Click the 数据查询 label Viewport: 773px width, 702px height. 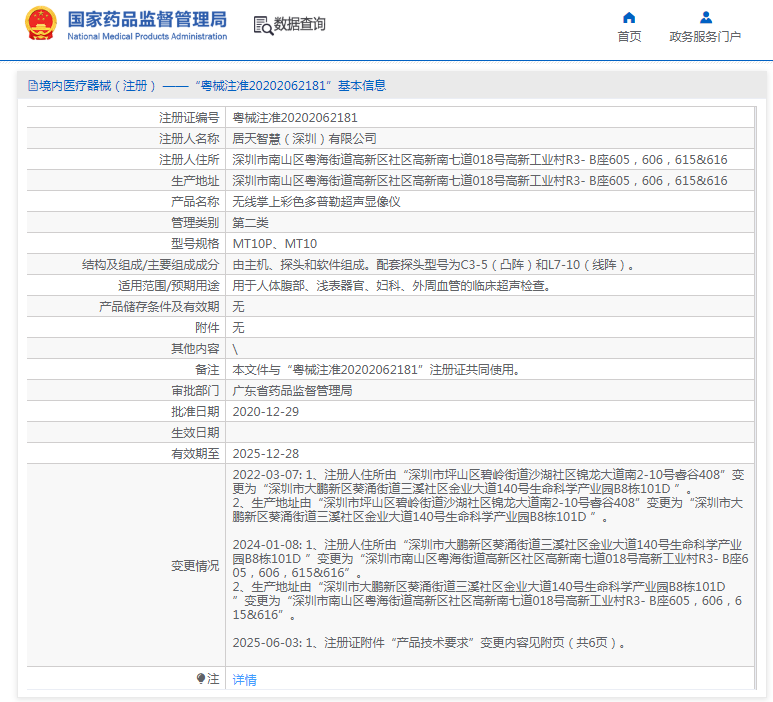(x=299, y=24)
